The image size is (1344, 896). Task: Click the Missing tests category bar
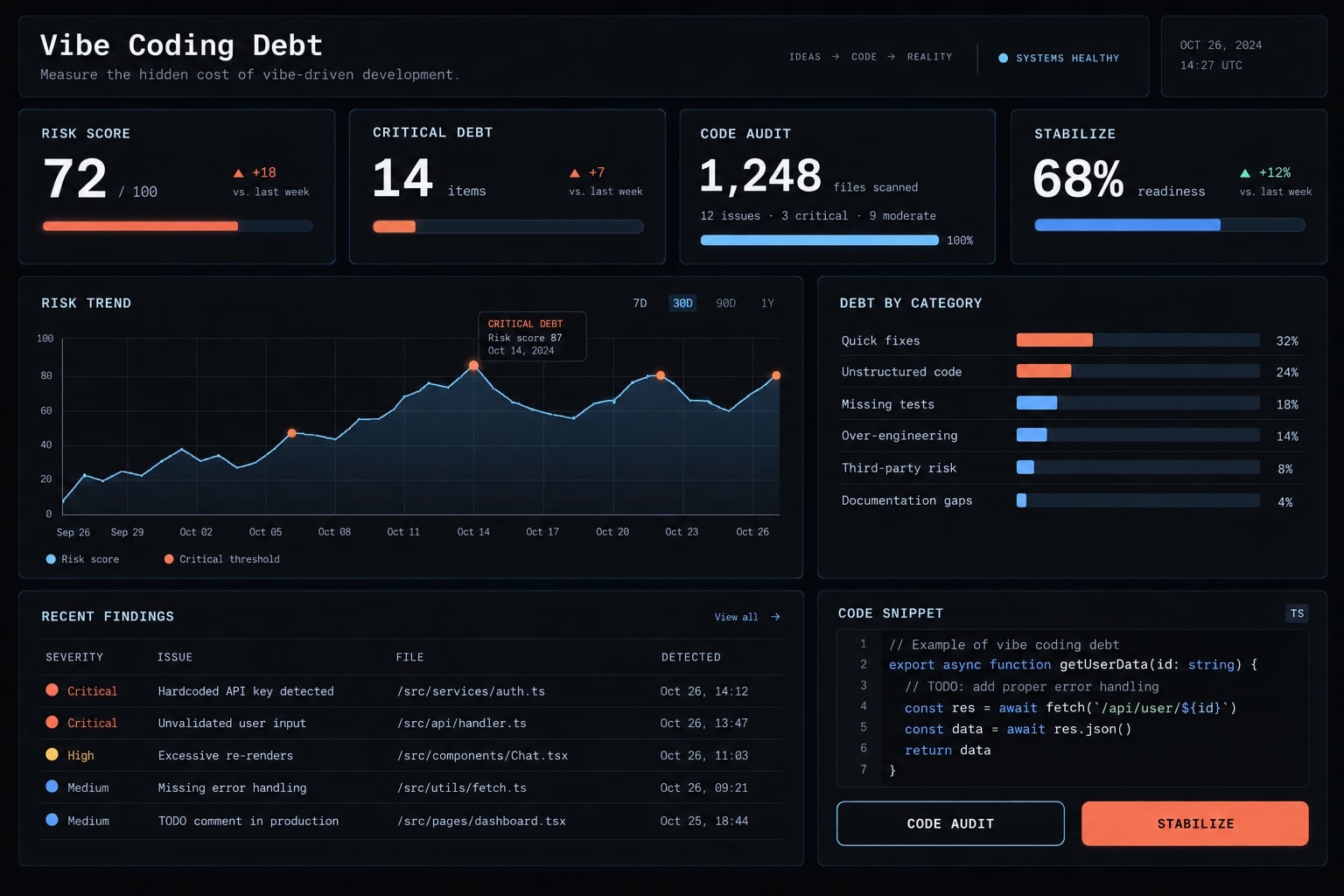[x=1137, y=403]
